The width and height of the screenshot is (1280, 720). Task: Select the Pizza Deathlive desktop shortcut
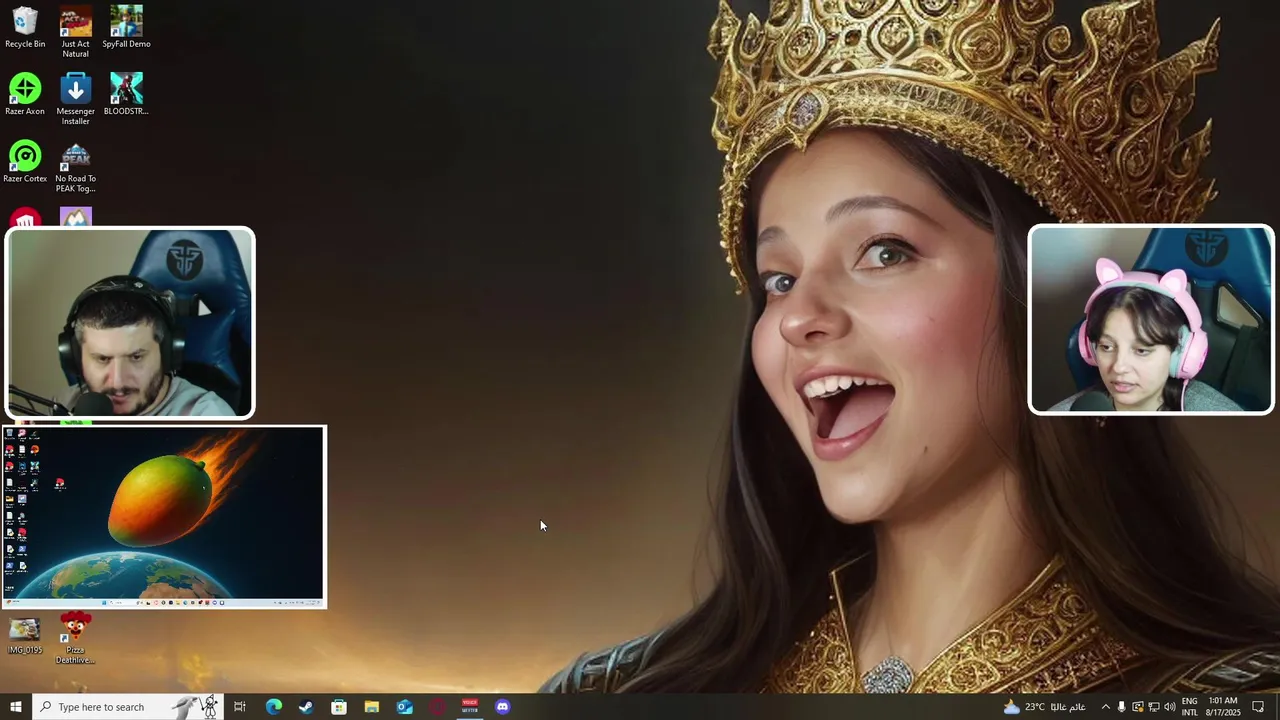75,639
